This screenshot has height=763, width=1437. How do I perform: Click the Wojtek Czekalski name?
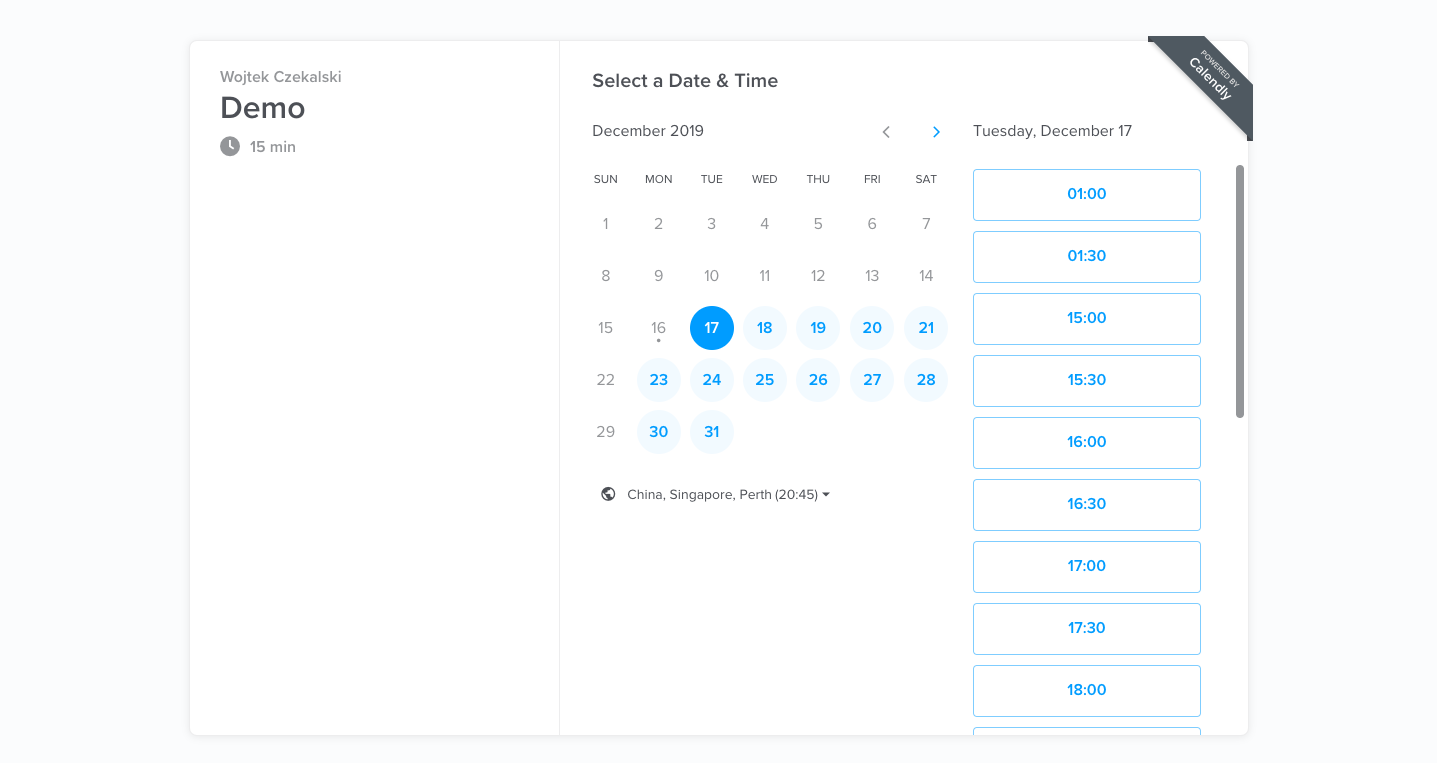click(x=281, y=77)
